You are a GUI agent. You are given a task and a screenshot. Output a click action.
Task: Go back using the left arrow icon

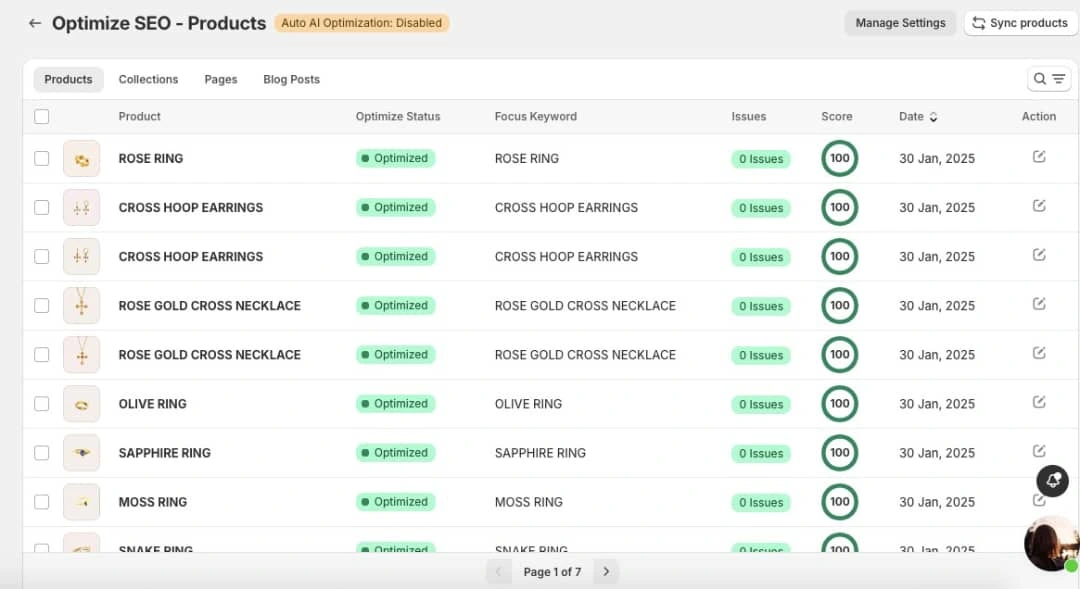[34, 23]
